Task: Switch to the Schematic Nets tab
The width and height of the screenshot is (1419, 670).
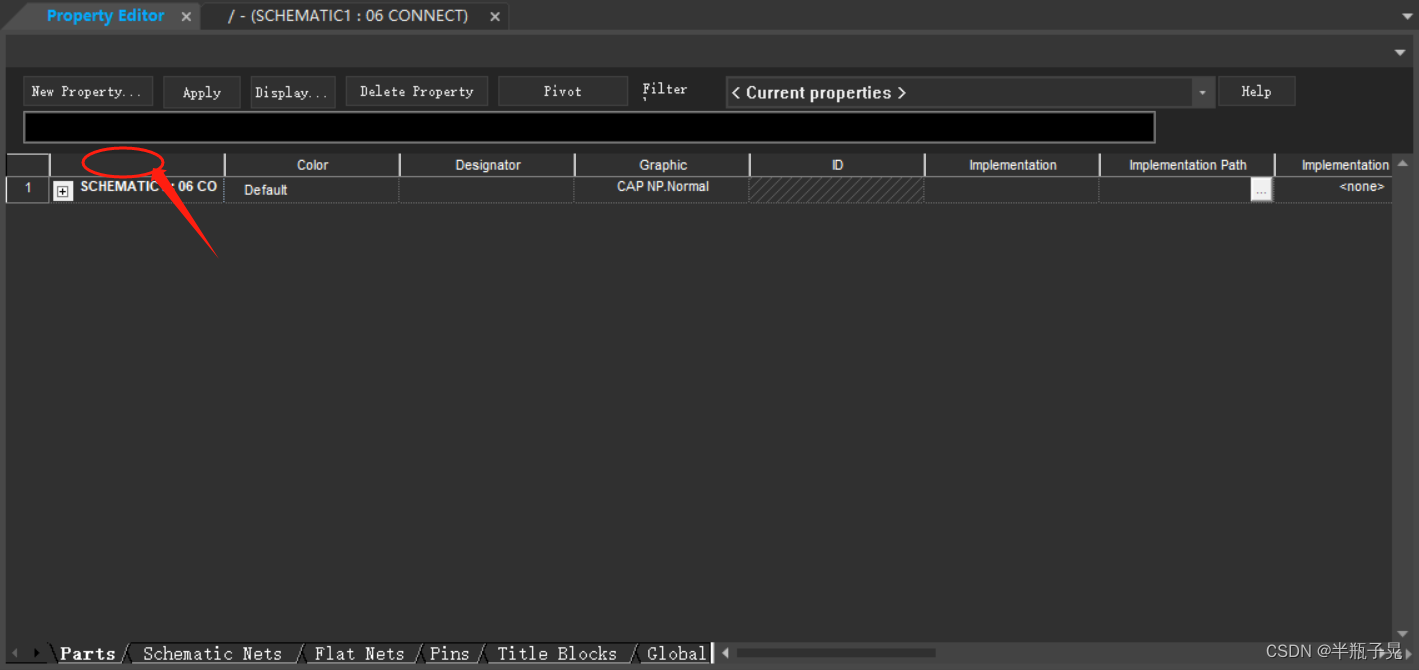Action: [x=212, y=654]
